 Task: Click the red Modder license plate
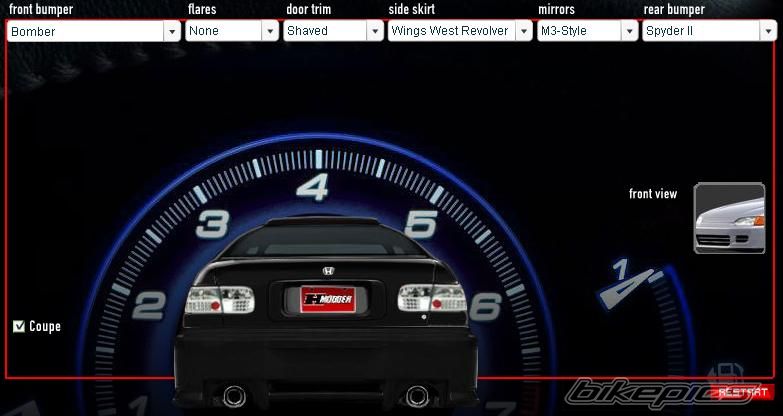point(328,299)
